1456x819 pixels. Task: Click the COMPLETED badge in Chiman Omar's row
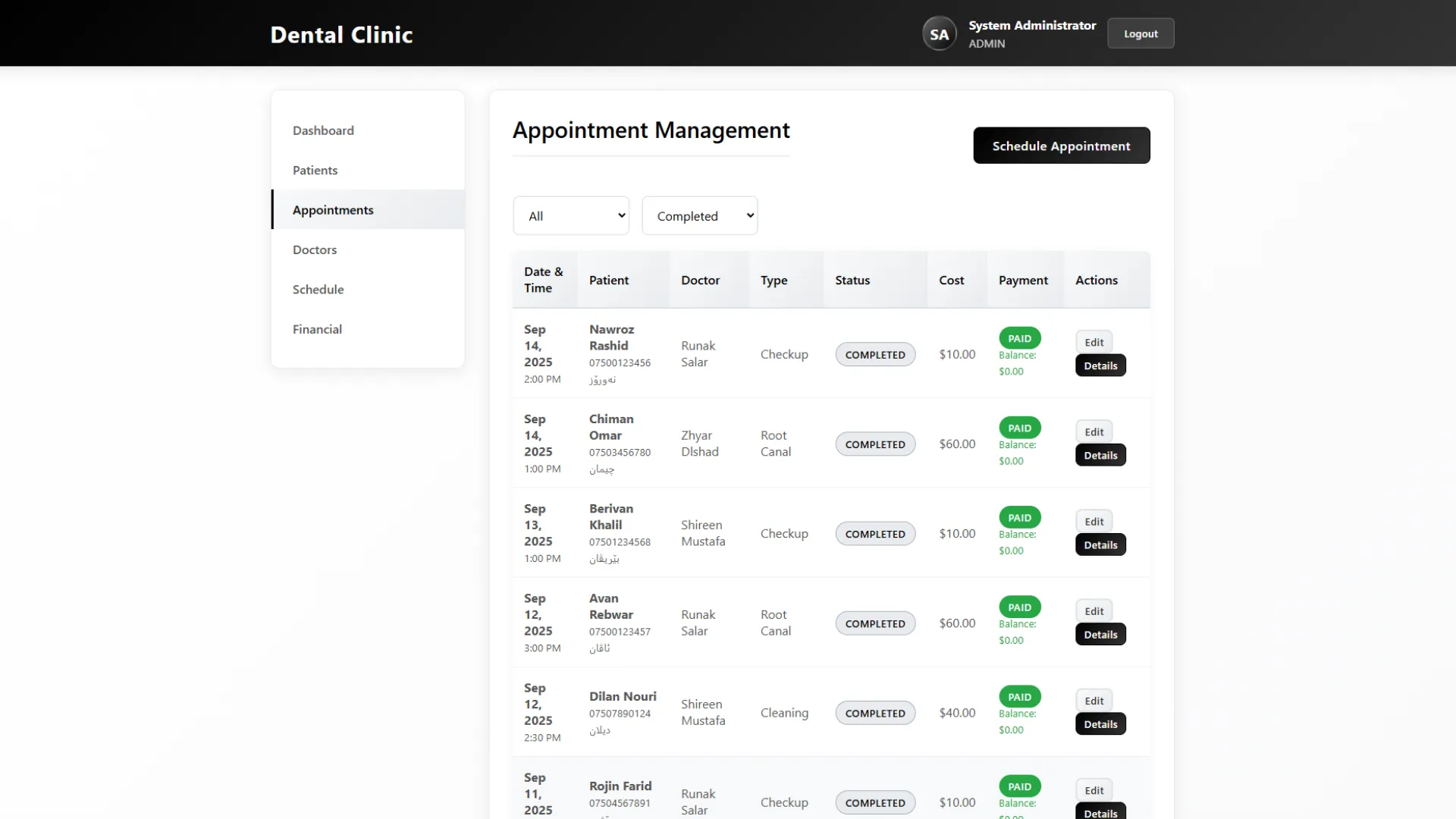(x=875, y=444)
